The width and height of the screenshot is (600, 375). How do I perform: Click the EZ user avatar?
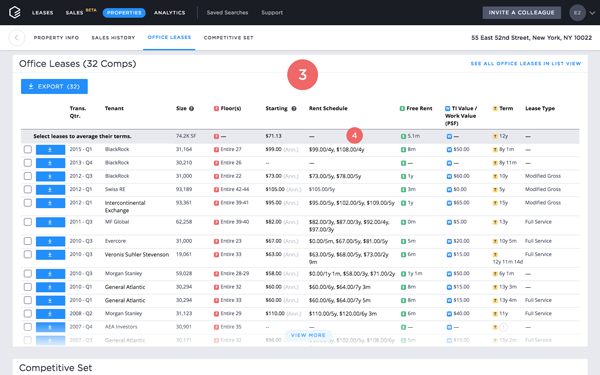577,13
